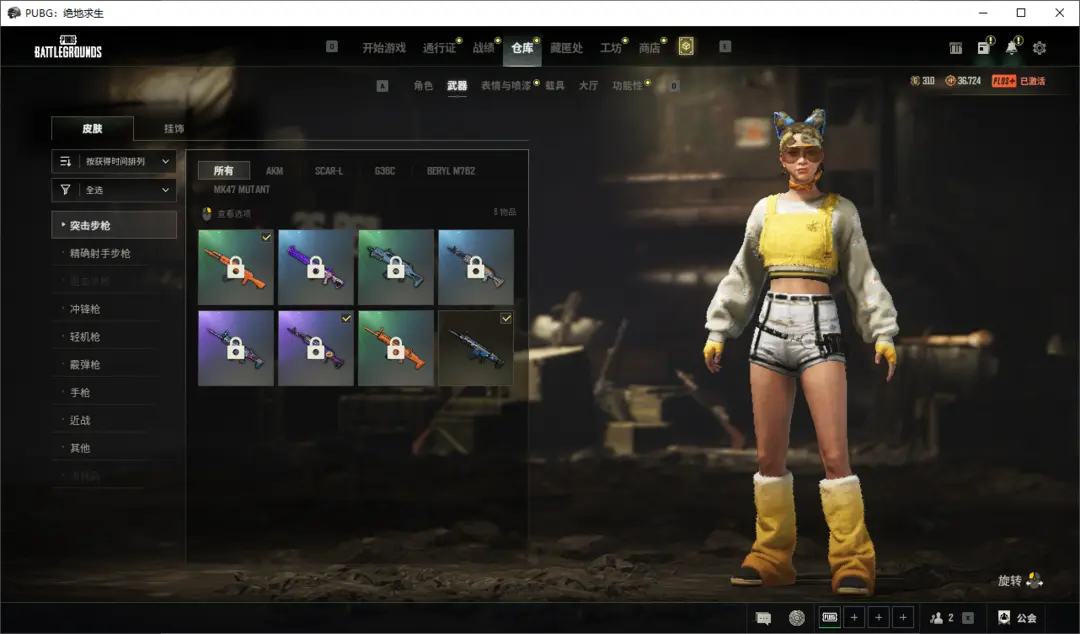
Task: Expand the 按获得时间排列 sort dropdown
Action: pyautogui.click(x=114, y=161)
